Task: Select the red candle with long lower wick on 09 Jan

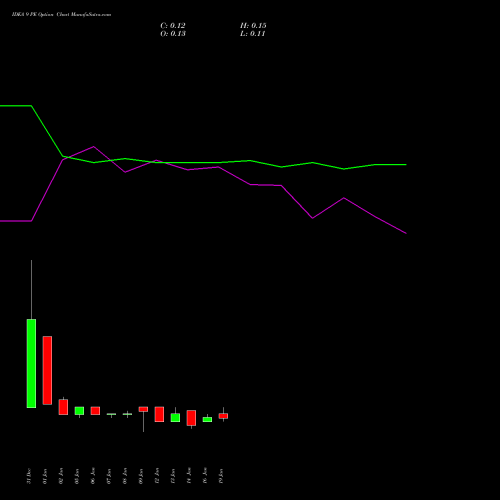Action: (x=143, y=409)
